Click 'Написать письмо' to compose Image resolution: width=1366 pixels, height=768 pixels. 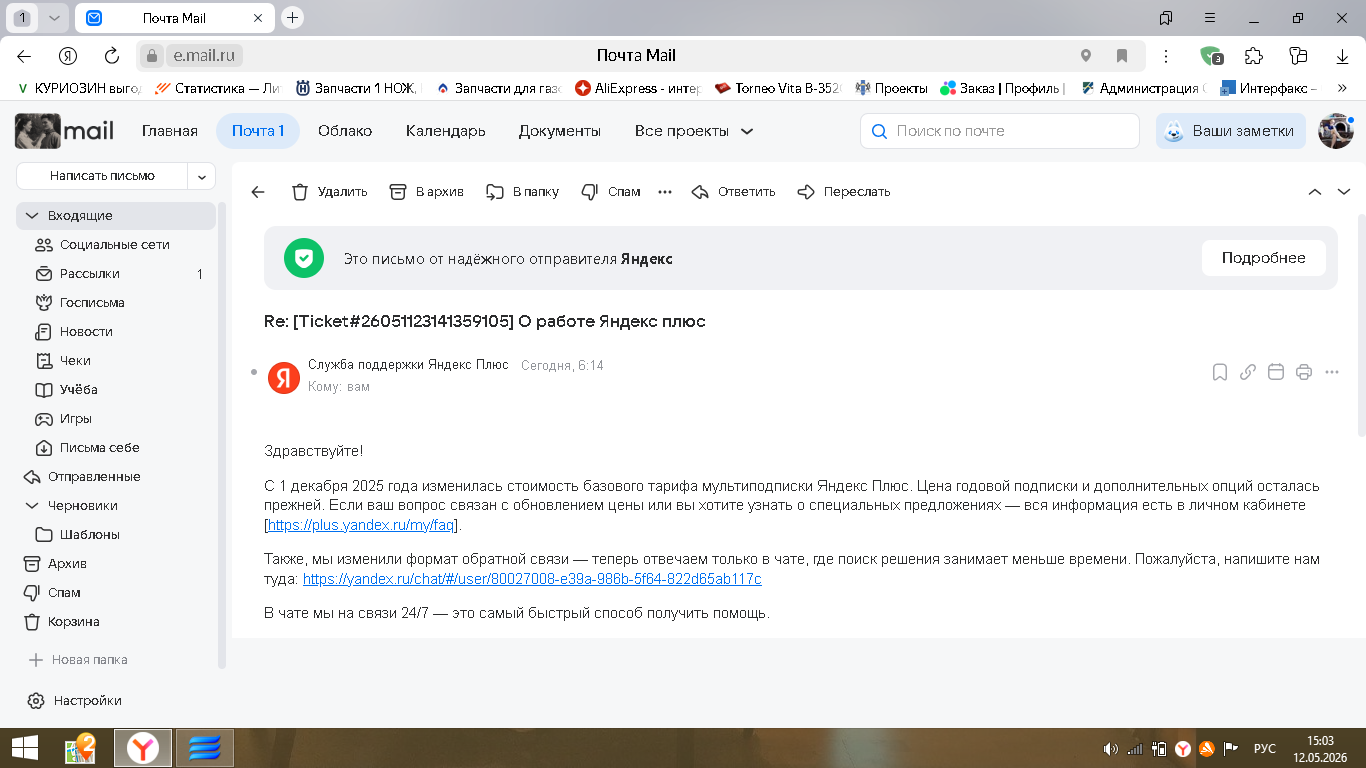click(x=102, y=176)
